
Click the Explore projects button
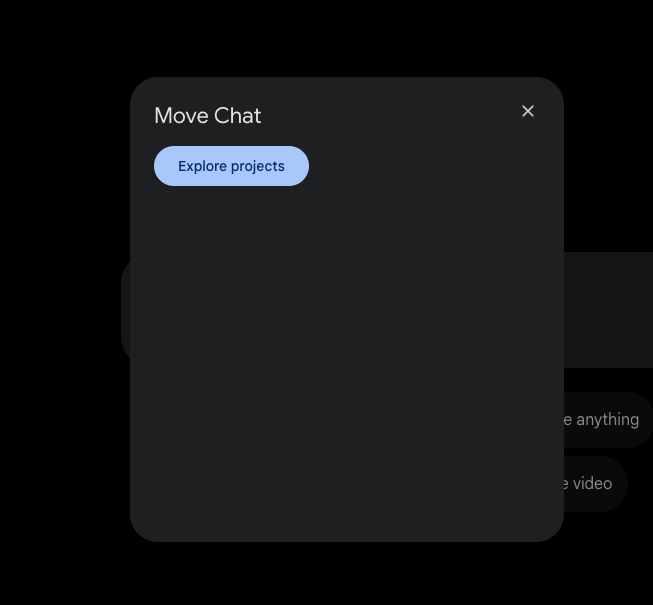[x=231, y=166]
